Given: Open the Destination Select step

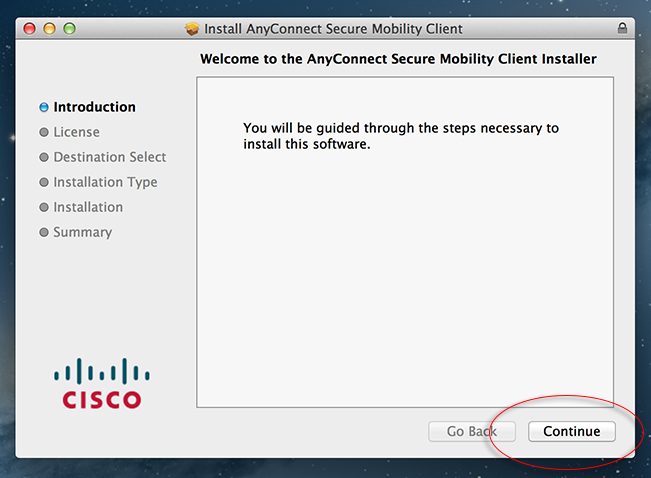Looking at the screenshot, I should 110,157.
